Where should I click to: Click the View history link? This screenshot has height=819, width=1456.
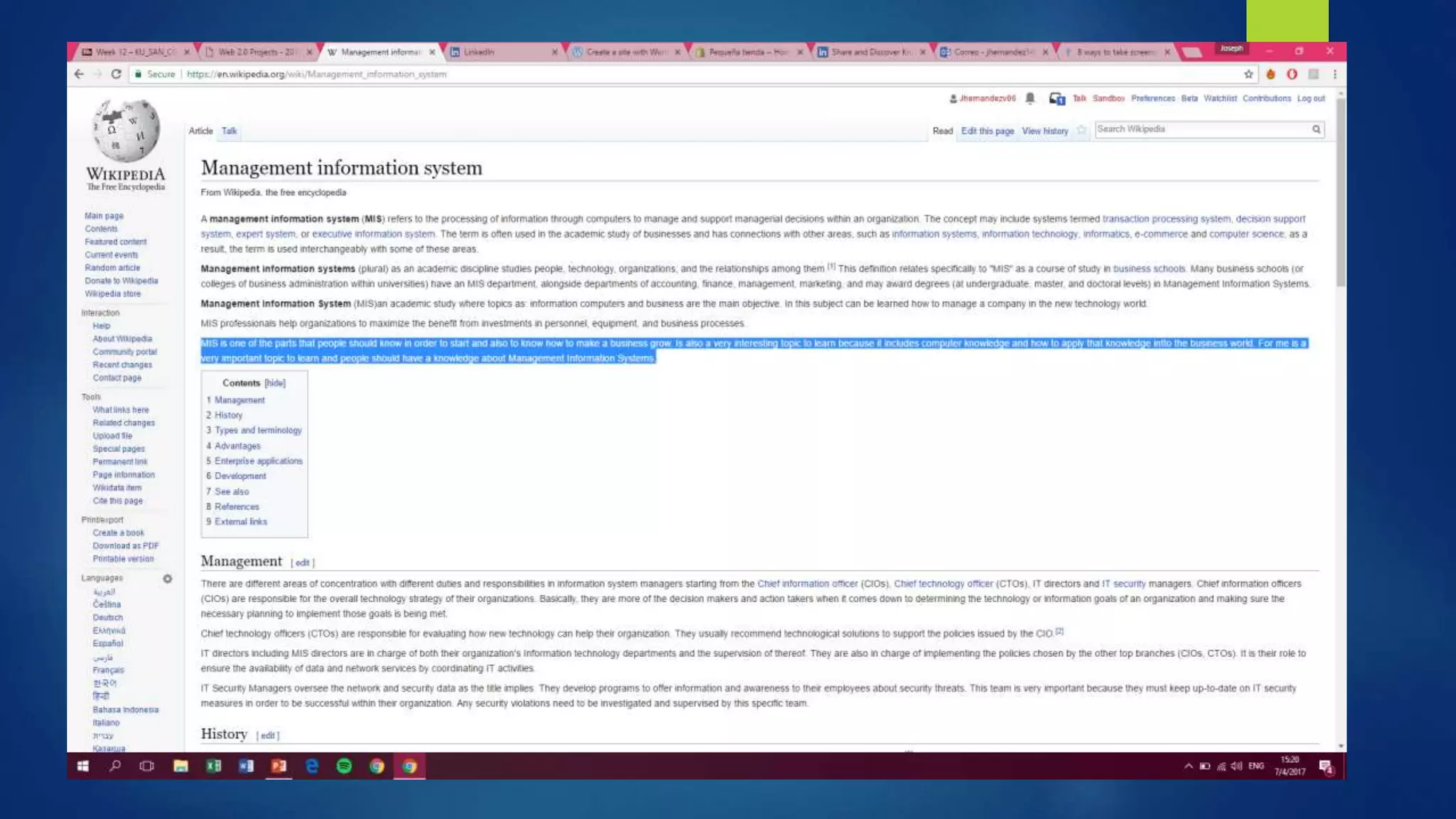[1044, 131]
